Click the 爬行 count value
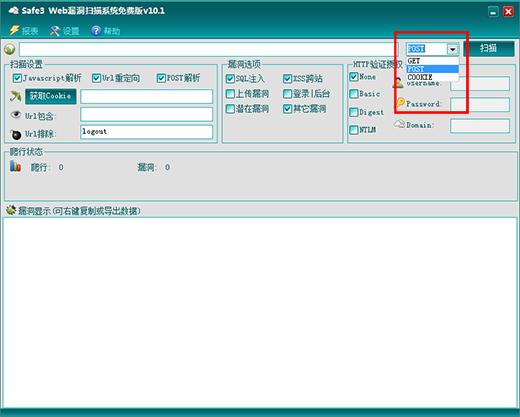The image size is (520, 417). tap(61, 167)
